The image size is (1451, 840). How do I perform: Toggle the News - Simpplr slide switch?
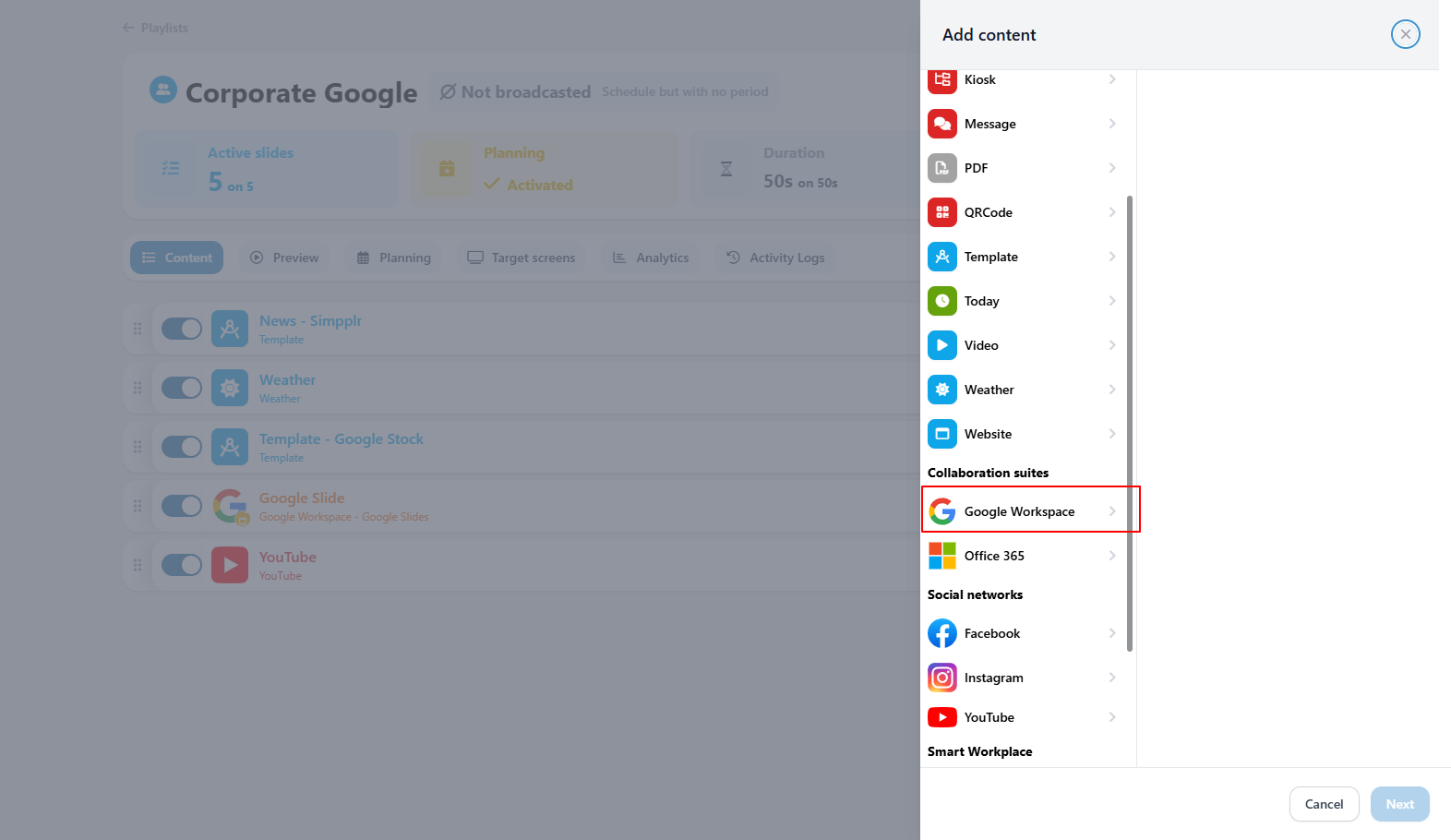[x=182, y=329]
